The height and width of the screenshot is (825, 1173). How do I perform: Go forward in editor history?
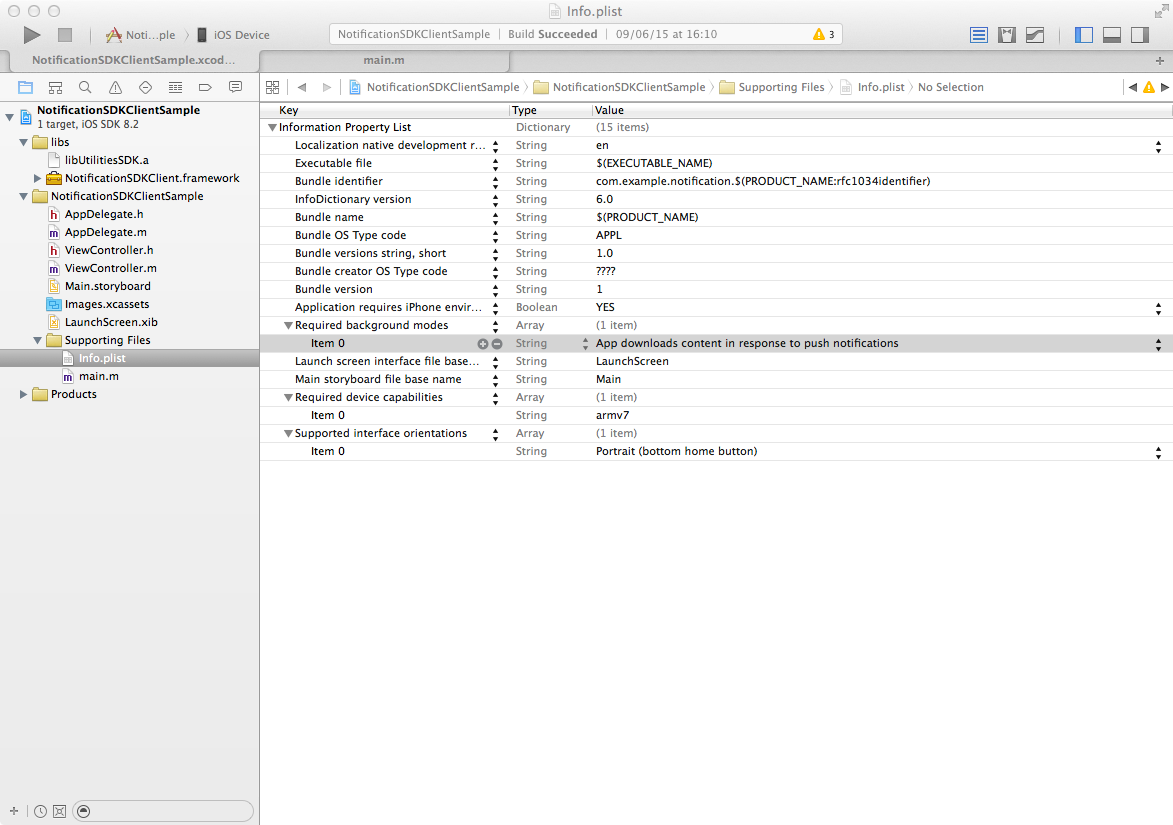pos(327,88)
